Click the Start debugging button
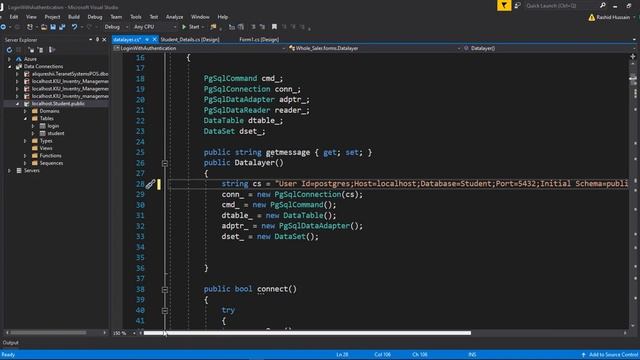Screen dimensions: 640x360 (x=191, y=27)
